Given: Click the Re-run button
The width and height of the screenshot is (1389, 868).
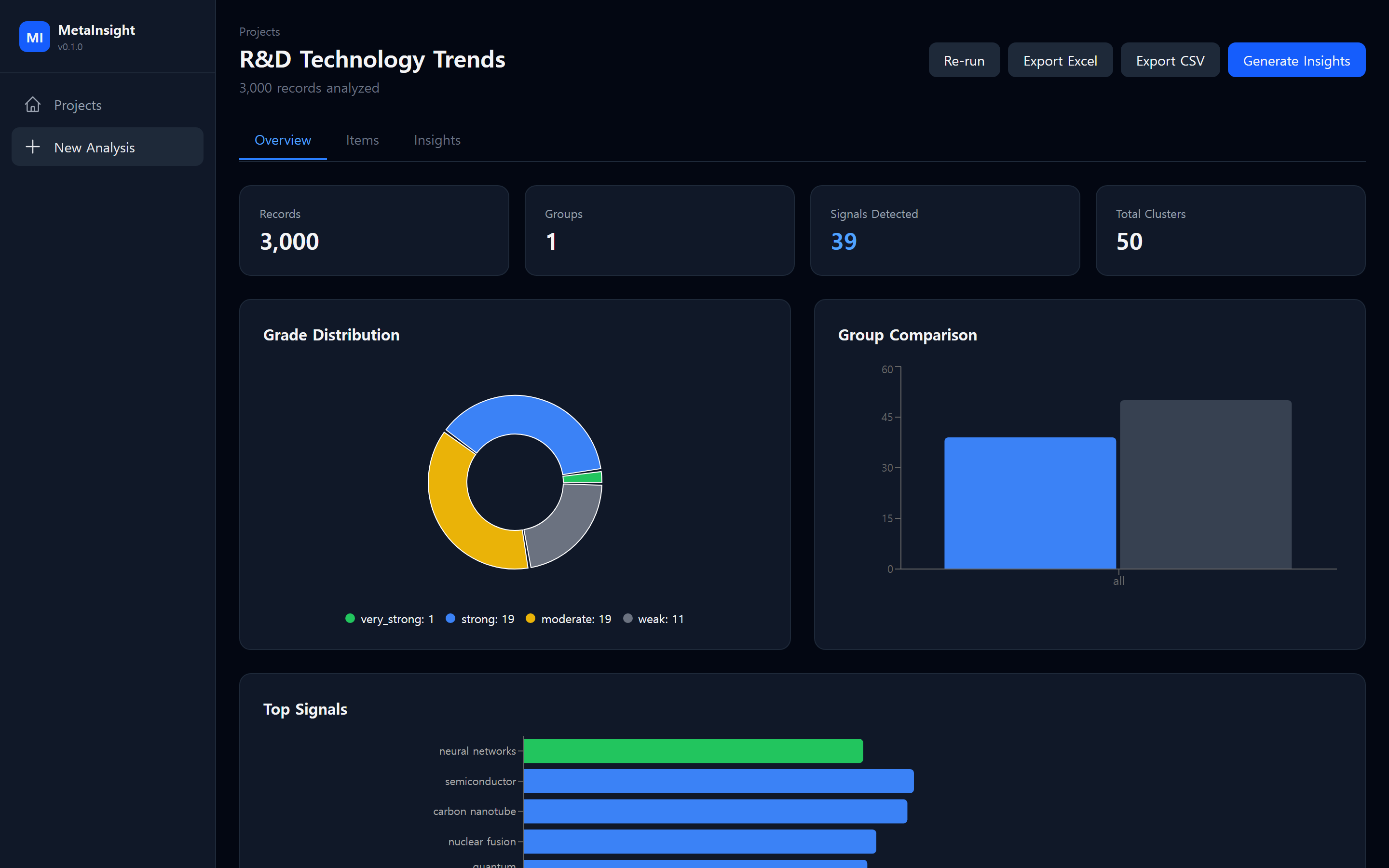Looking at the screenshot, I should [x=964, y=60].
